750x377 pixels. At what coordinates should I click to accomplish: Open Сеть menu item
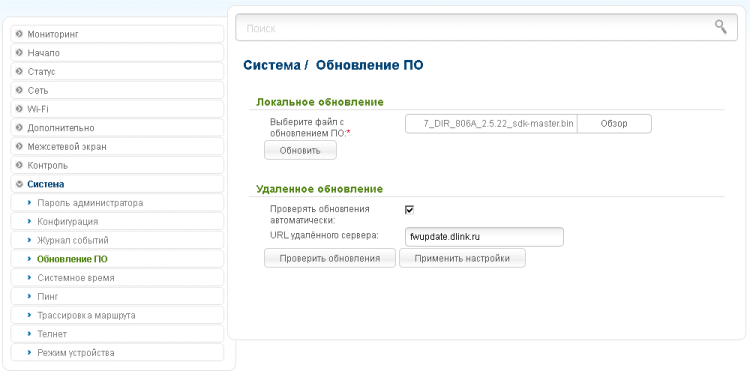(x=117, y=90)
